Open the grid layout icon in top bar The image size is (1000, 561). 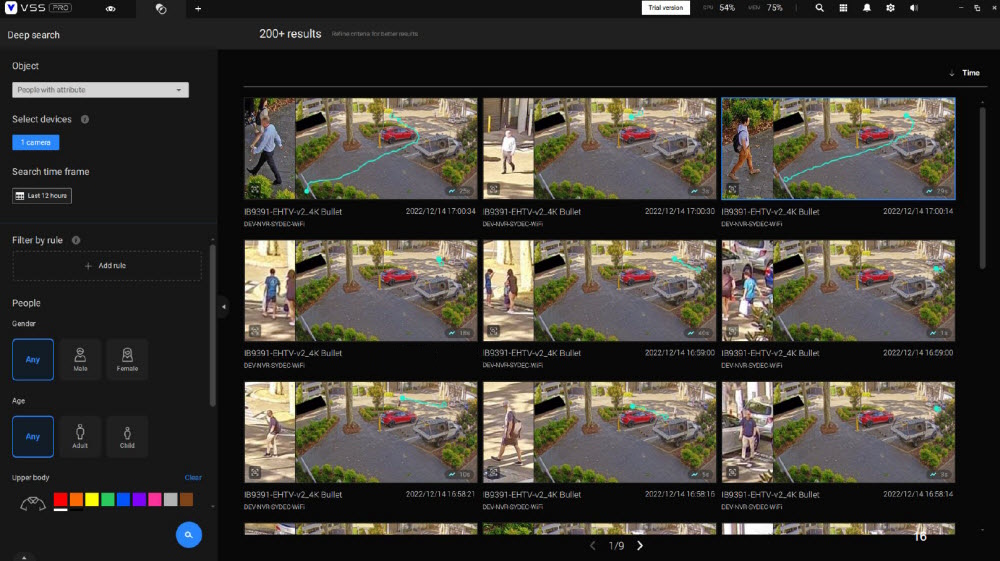[843, 8]
